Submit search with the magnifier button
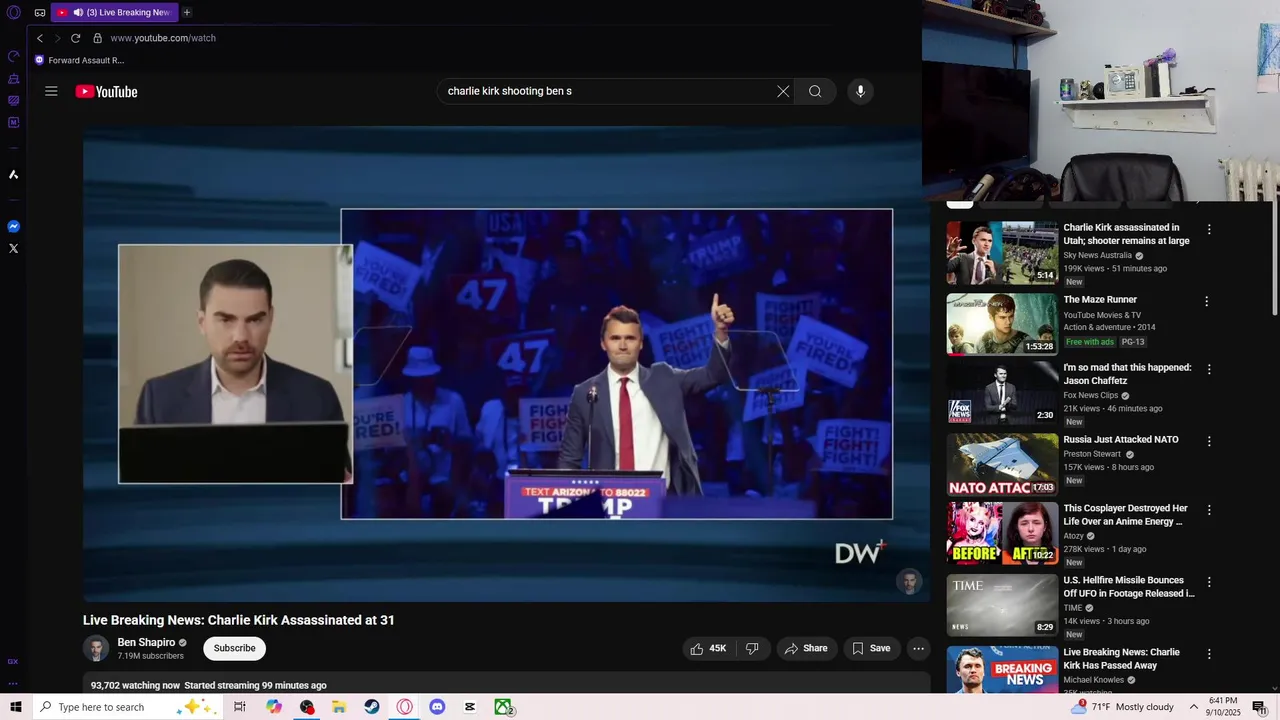This screenshot has height=720, width=1280. 815,91
